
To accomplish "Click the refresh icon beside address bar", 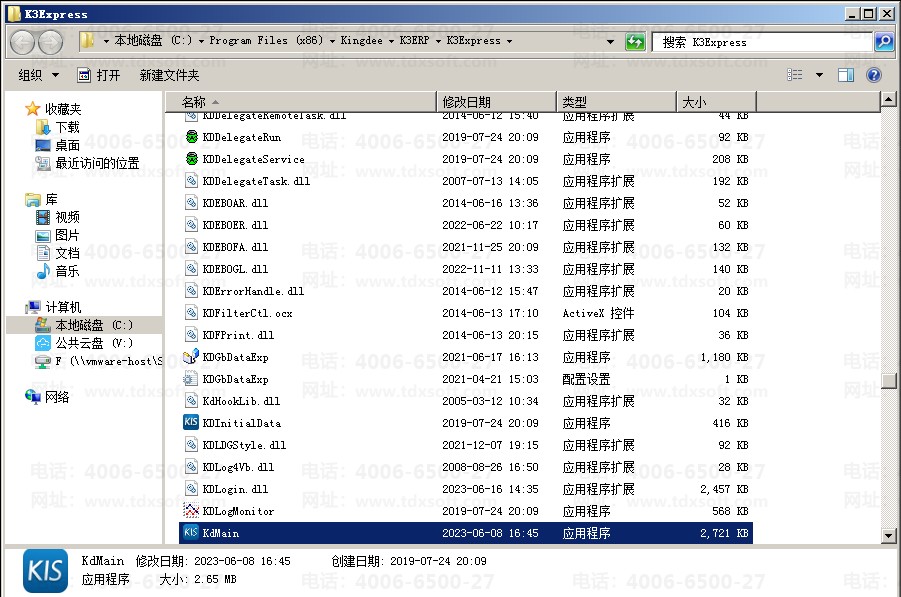I will pyautogui.click(x=635, y=42).
